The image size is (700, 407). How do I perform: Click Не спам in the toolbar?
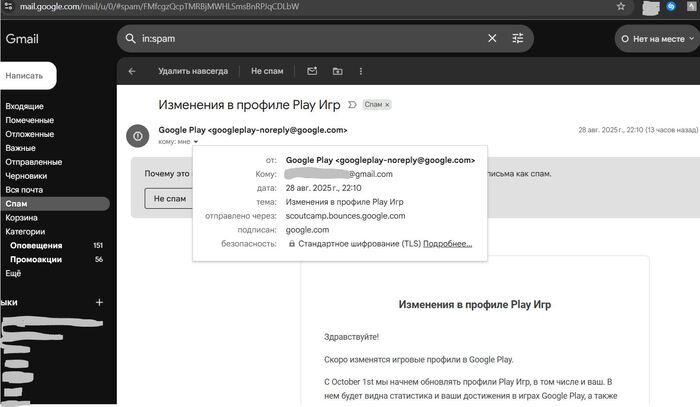(267, 71)
